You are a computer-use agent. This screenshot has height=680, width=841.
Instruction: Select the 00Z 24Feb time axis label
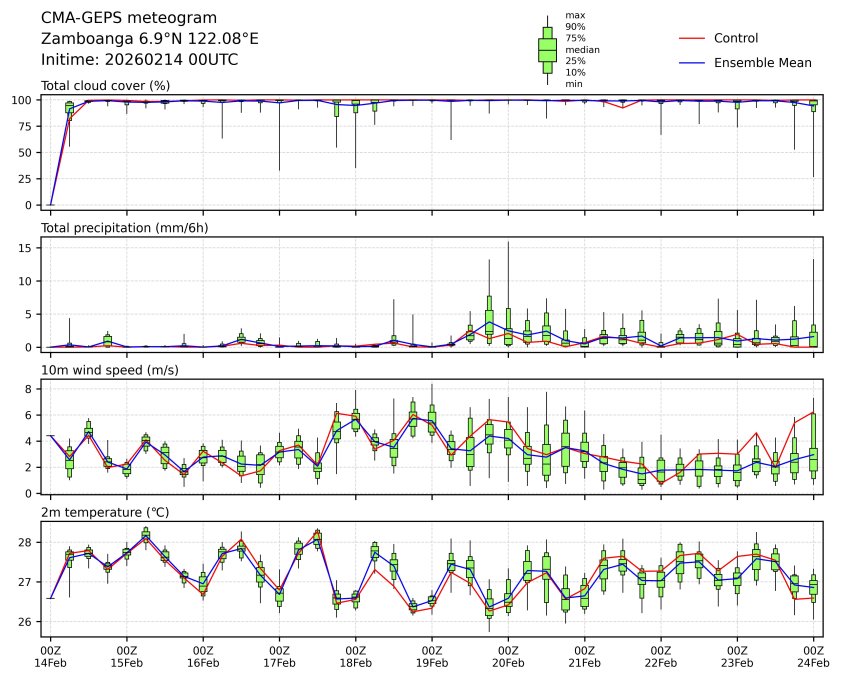coord(813,656)
